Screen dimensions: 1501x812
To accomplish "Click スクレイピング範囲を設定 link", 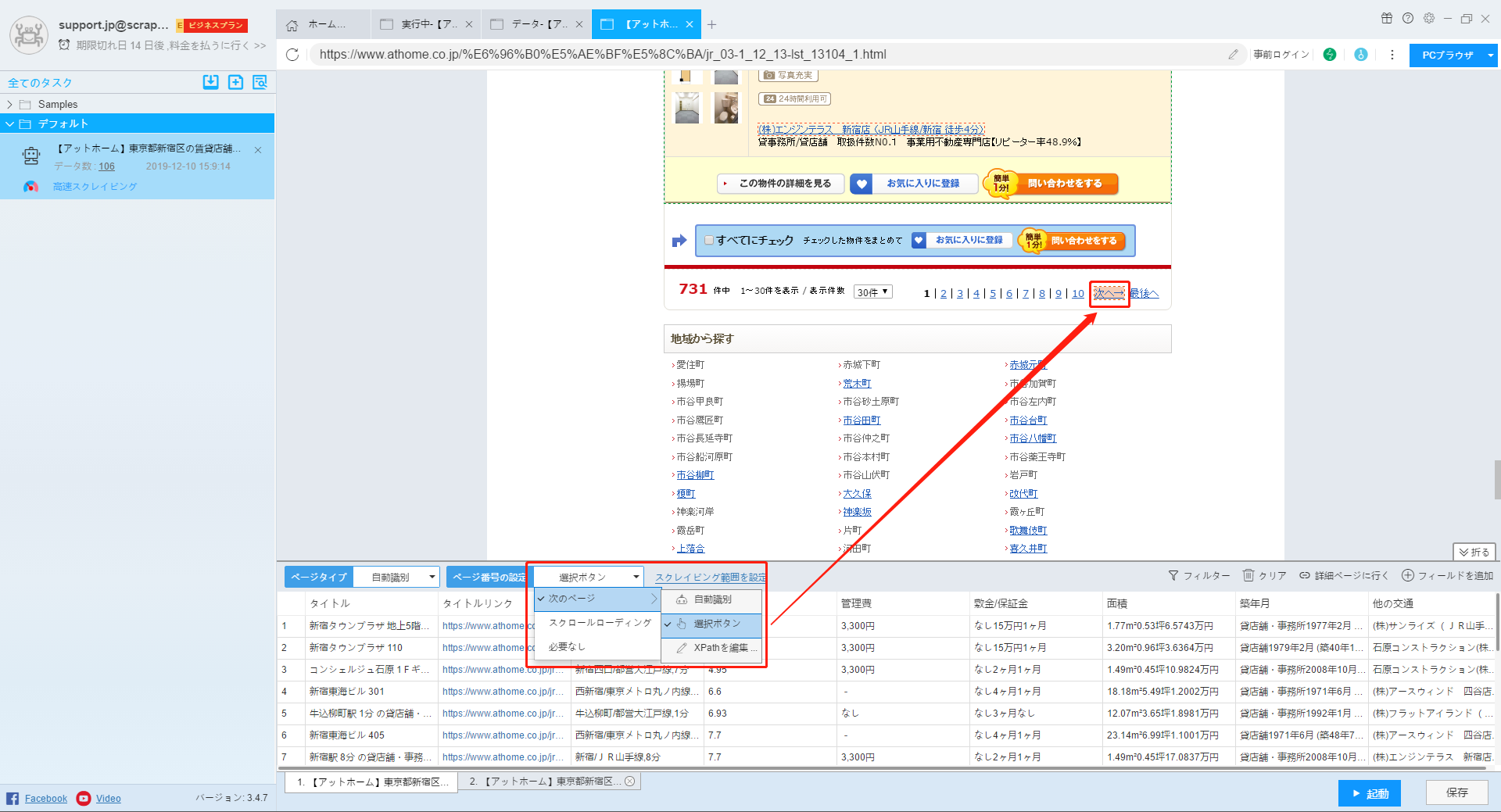I will (710, 578).
